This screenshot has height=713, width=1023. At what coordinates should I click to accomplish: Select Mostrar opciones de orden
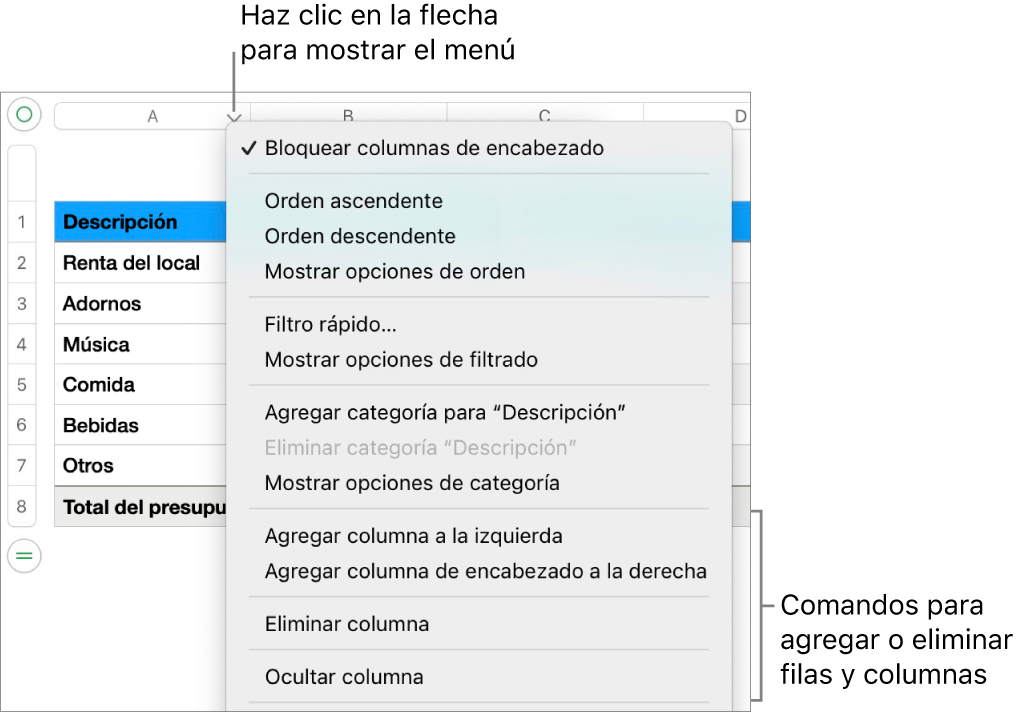480,271
